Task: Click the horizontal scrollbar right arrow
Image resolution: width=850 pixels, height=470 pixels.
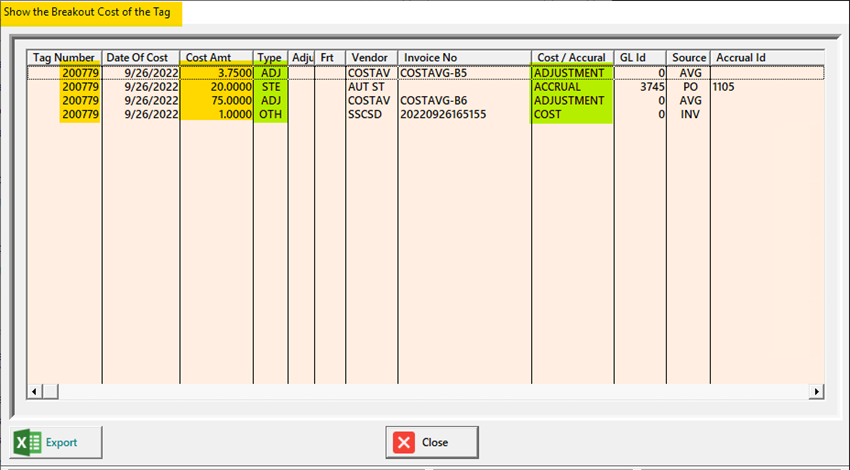Action: tap(816, 391)
